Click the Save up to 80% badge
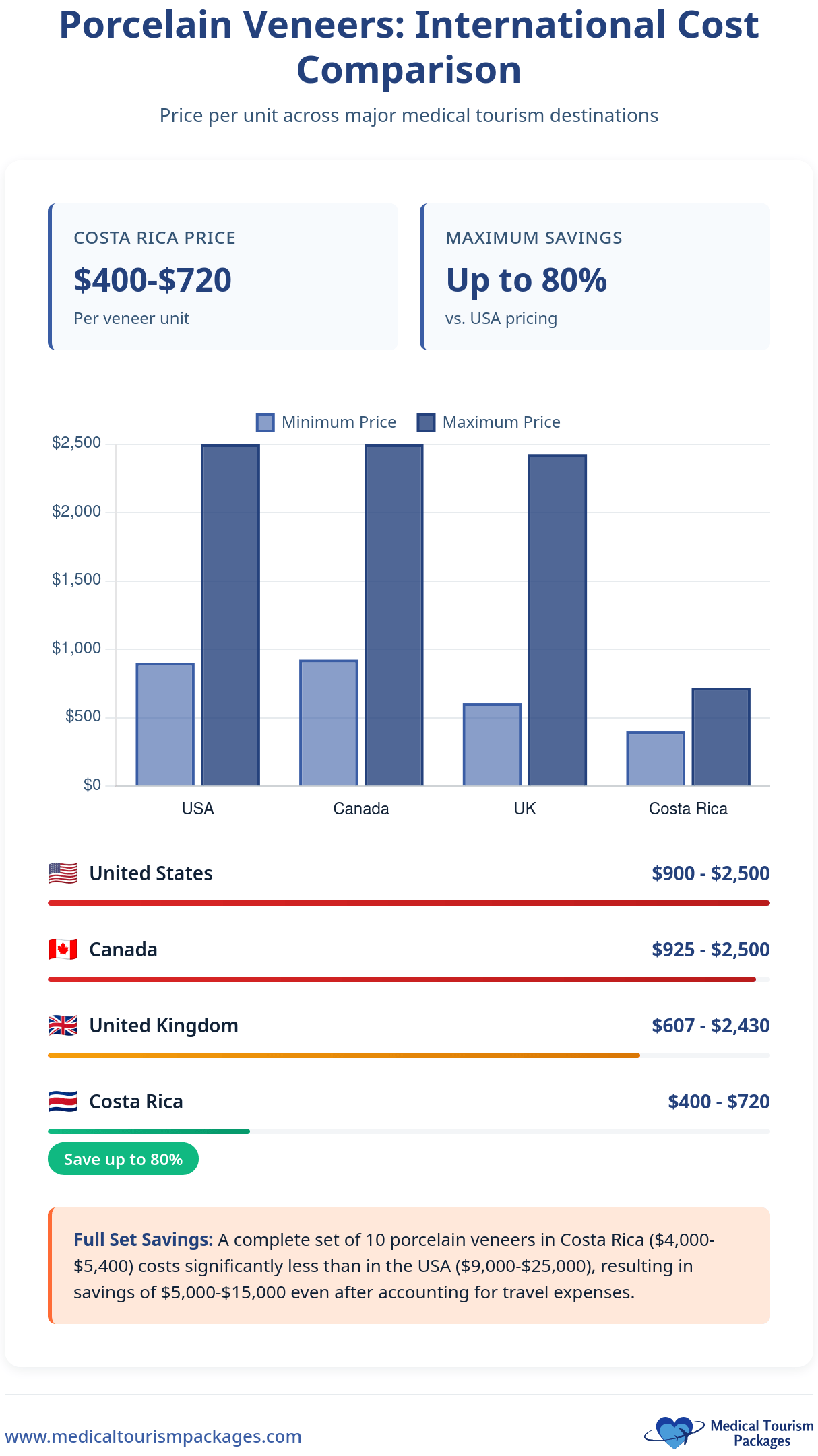The image size is (818, 1456). [x=123, y=1159]
